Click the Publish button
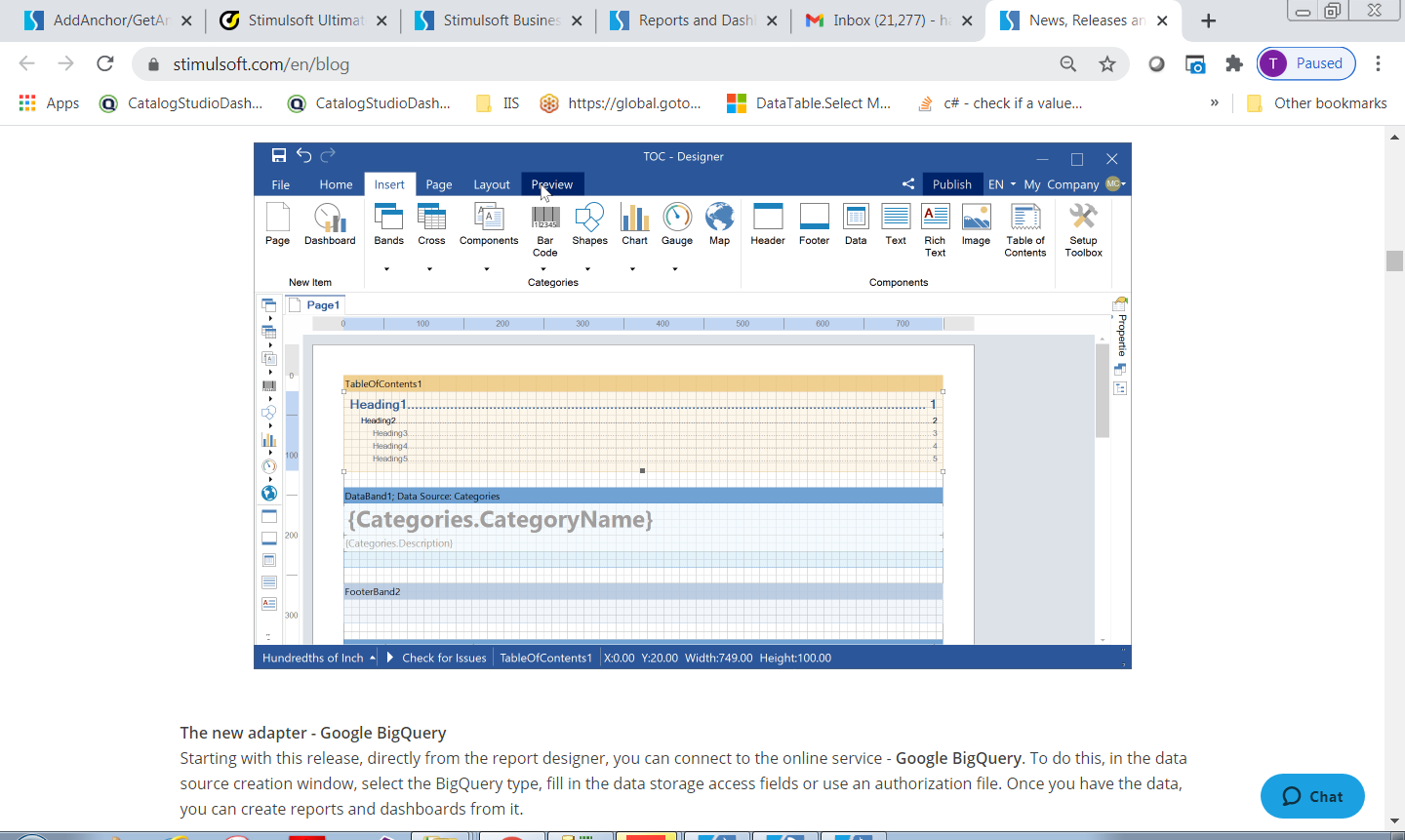The height and width of the screenshot is (840, 1405). 951,184
